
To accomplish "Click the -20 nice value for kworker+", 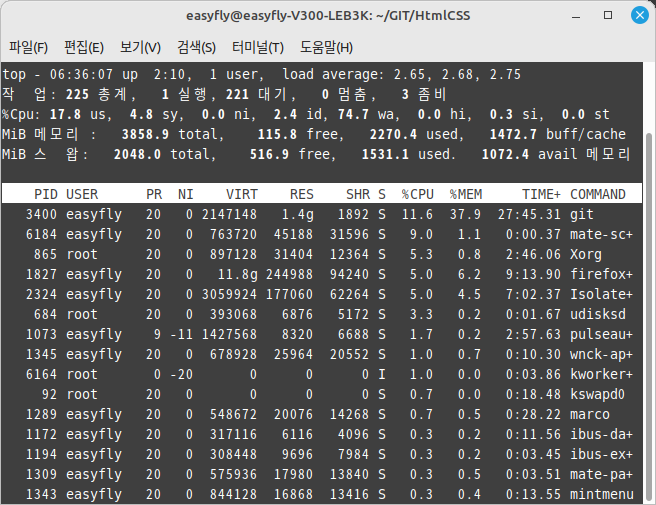I will click(x=182, y=374).
